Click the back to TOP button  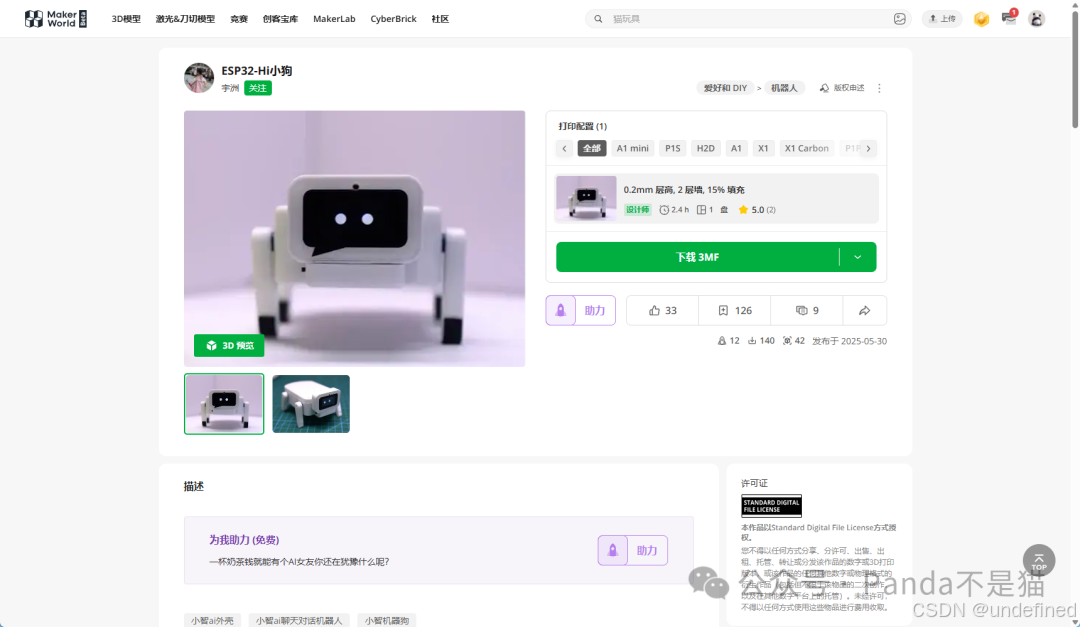1039,561
